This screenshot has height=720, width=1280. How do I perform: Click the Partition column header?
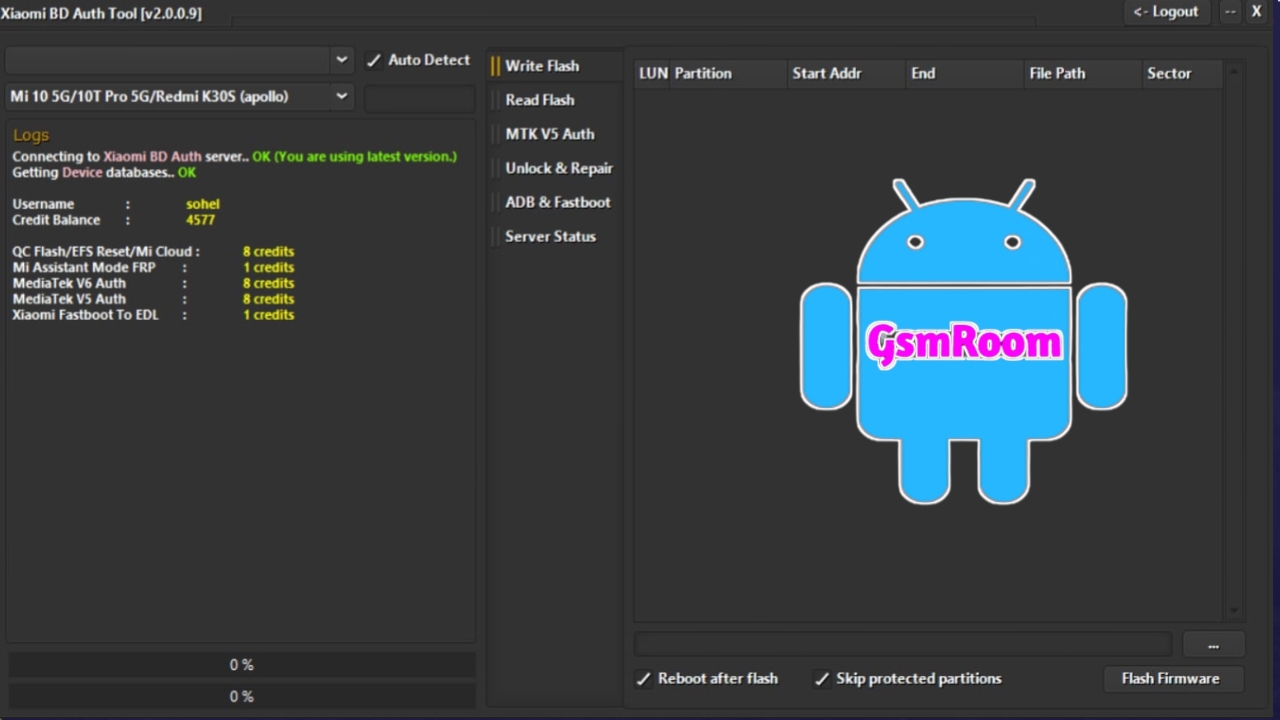click(703, 74)
